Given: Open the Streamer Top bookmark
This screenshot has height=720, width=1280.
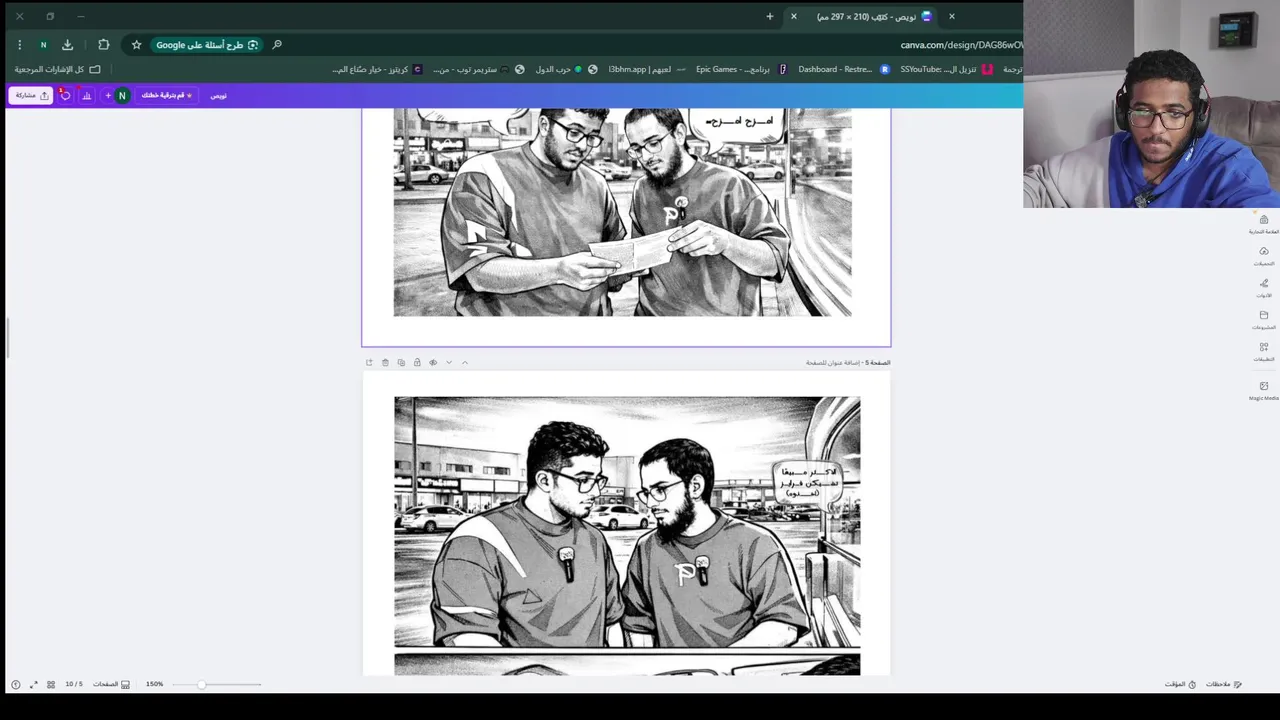Looking at the screenshot, I should click(x=471, y=69).
